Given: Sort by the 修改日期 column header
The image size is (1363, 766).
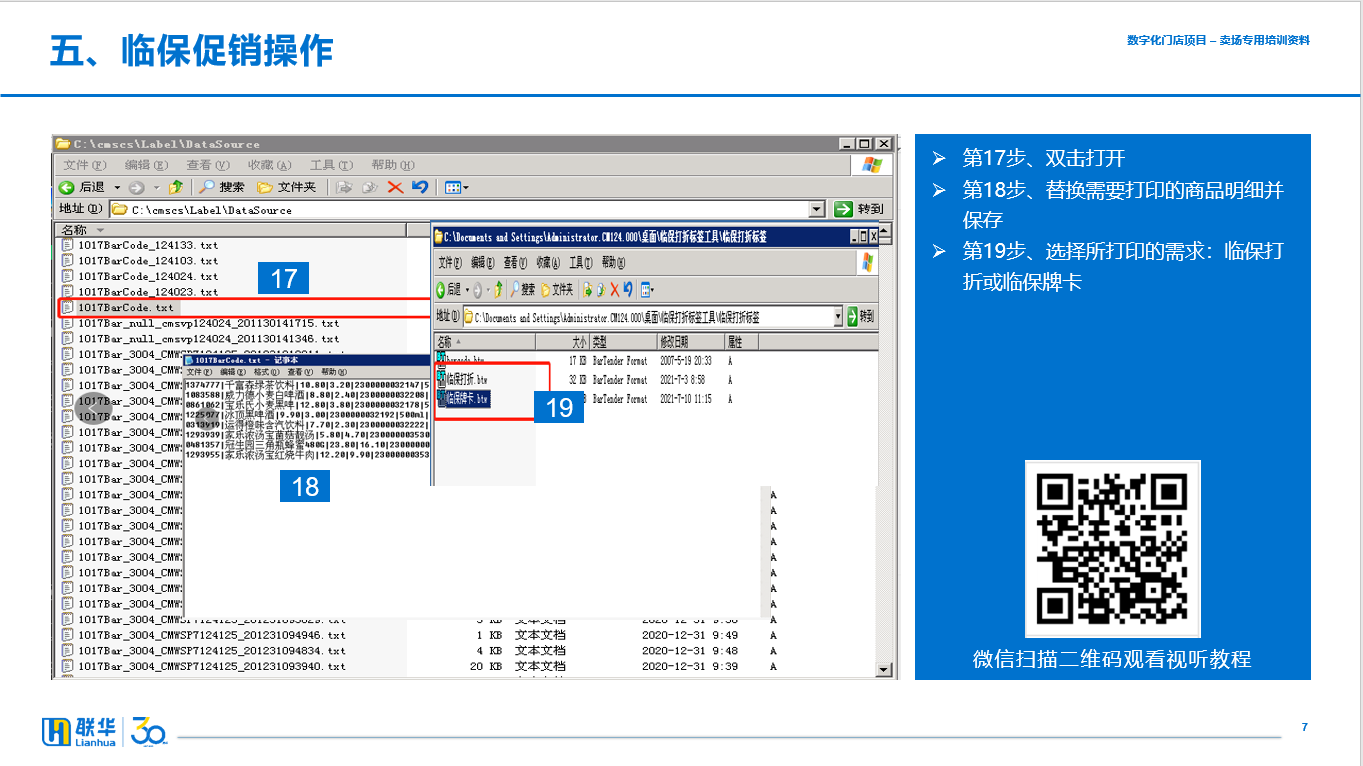Looking at the screenshot, I should click(x=673, y=342).
